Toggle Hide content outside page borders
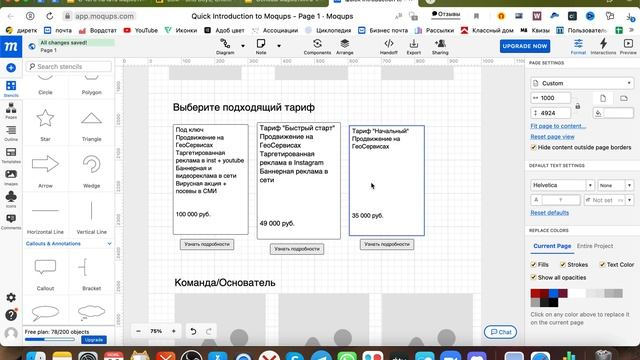The height and width of the screenshot is (360, 640). tap(533, 147)
